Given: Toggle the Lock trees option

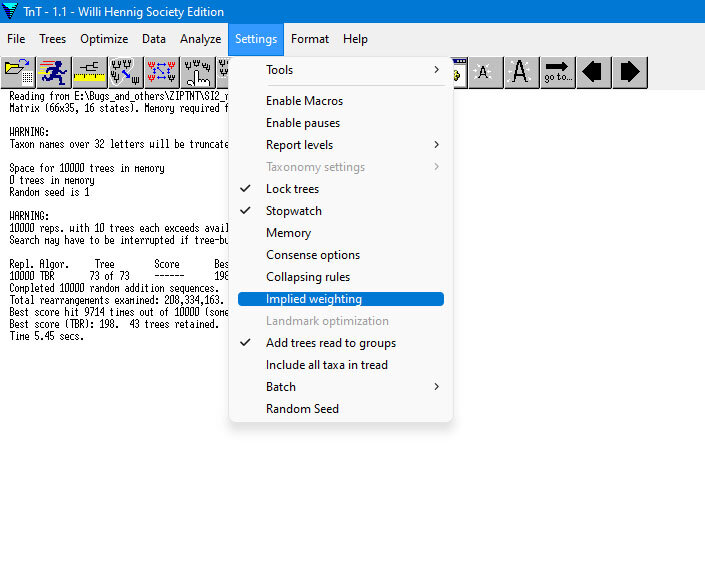Looking at the screenshot, I should tap(341, 189).
